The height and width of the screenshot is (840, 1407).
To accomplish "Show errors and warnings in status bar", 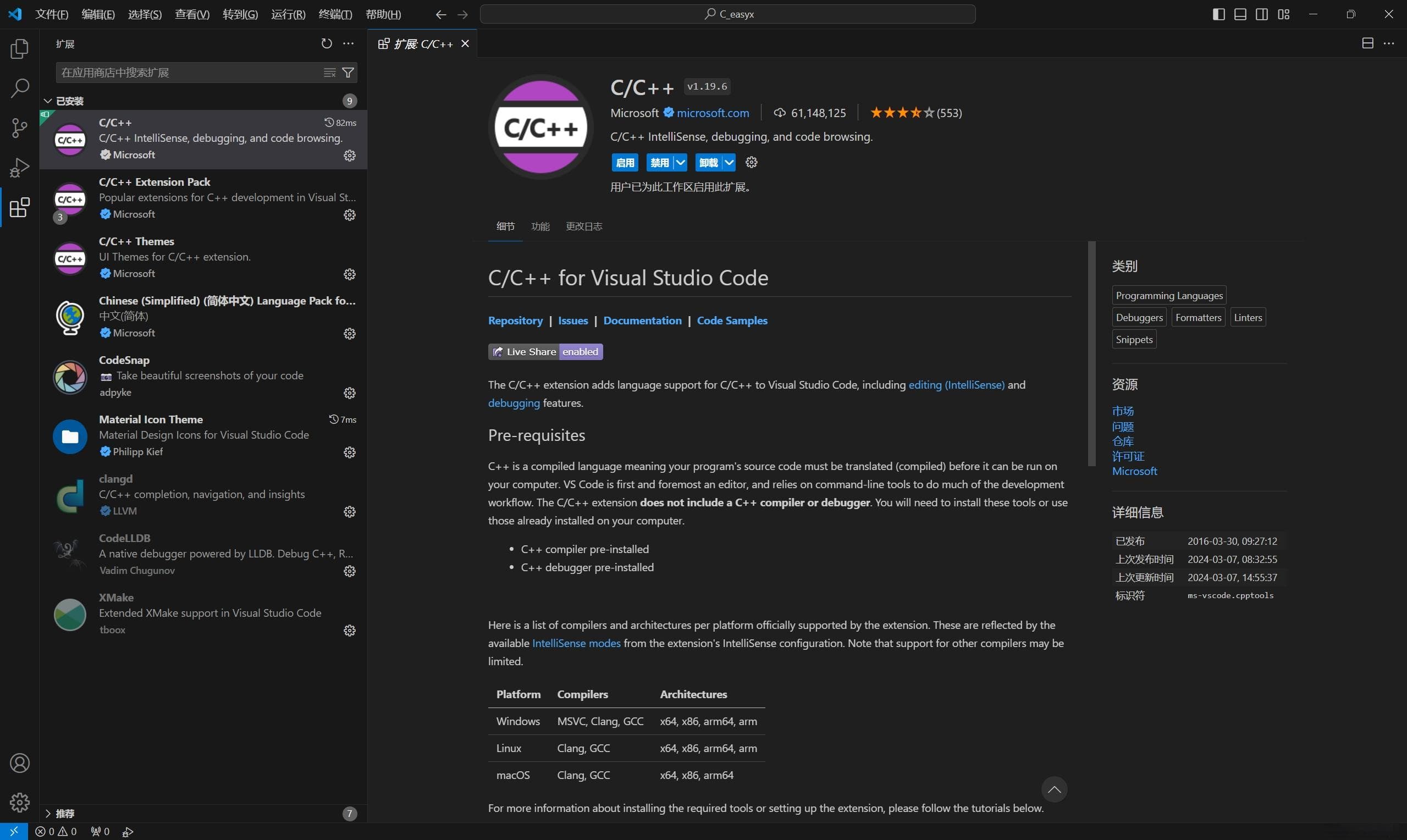I will (x=56, y=832).
